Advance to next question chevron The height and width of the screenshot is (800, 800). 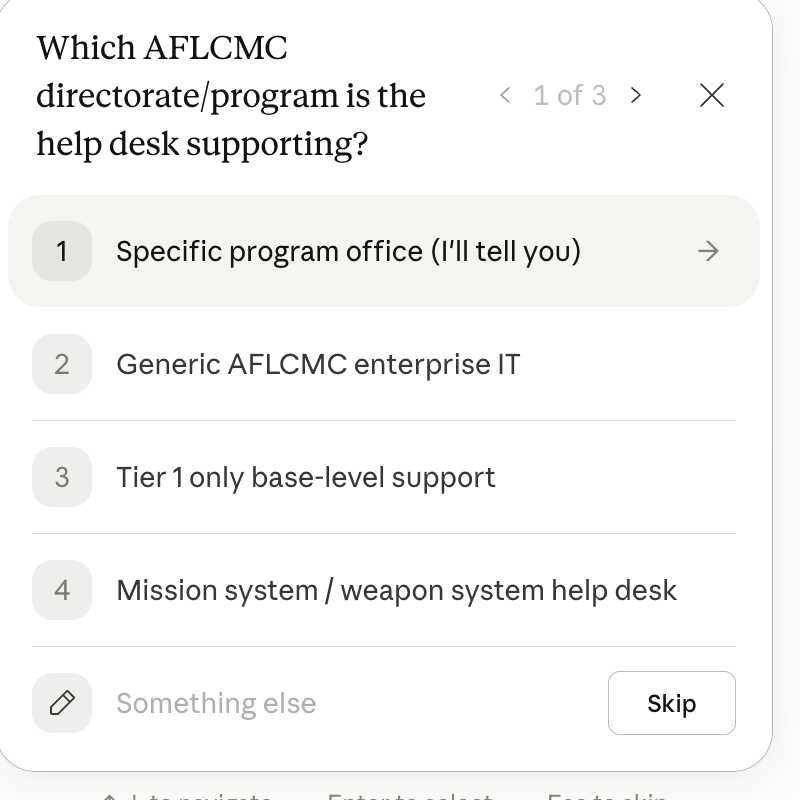pos(636,95)
